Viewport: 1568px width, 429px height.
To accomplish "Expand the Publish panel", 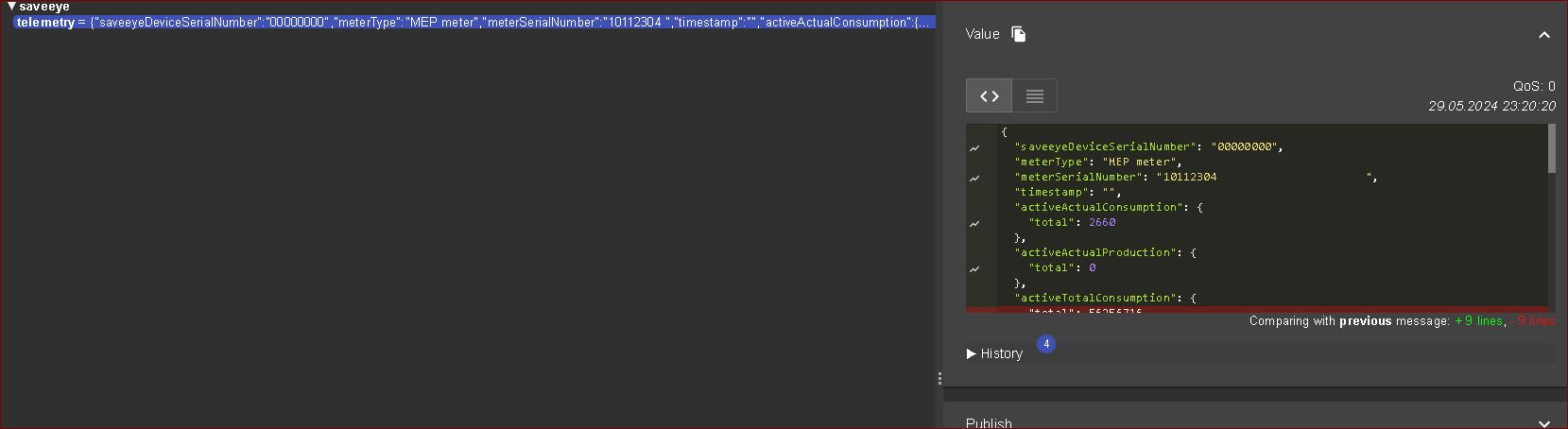I will pyautogui.click(x=1543, y=423).
